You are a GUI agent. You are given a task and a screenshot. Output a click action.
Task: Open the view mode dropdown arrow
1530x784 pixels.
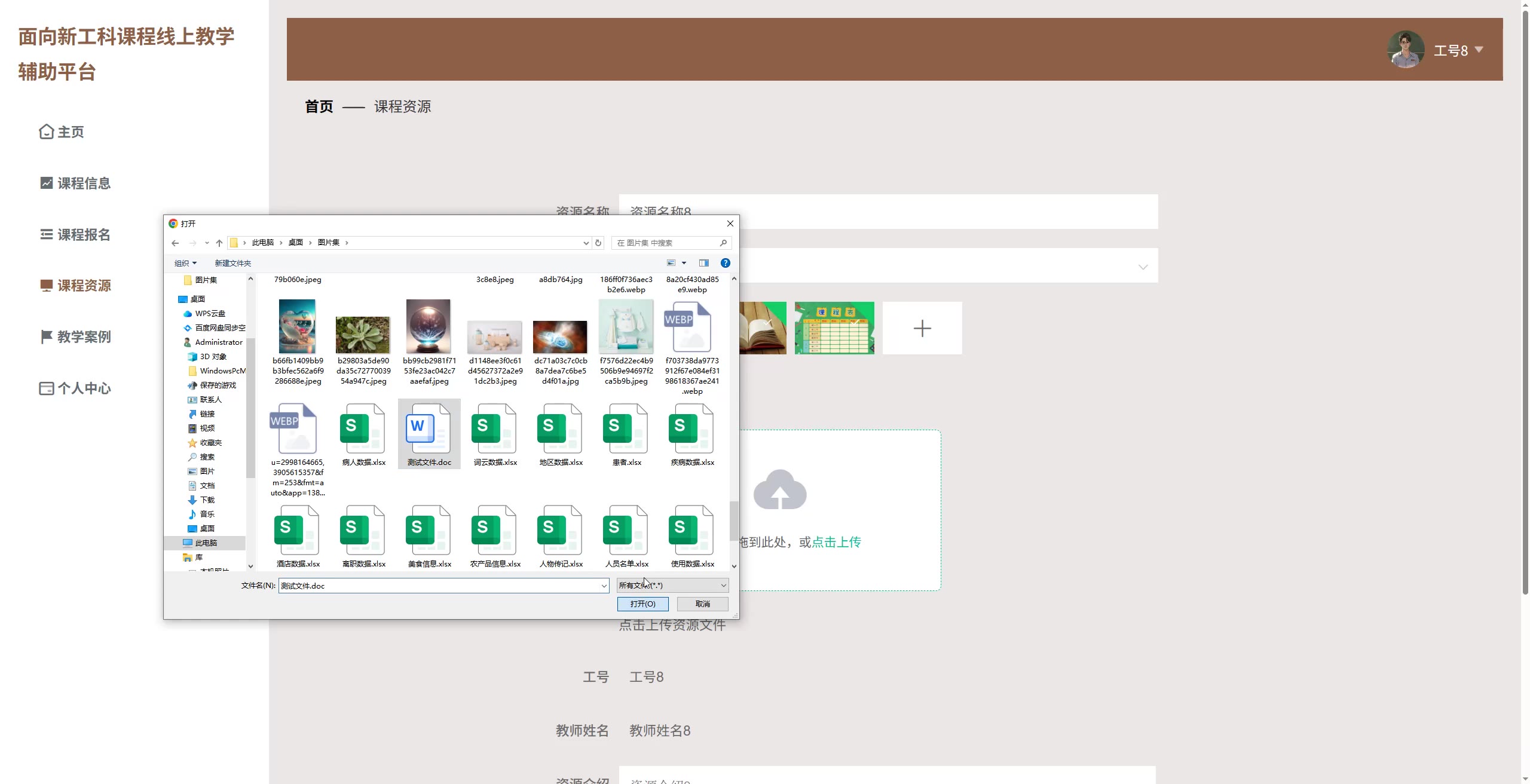pos(684,263)
